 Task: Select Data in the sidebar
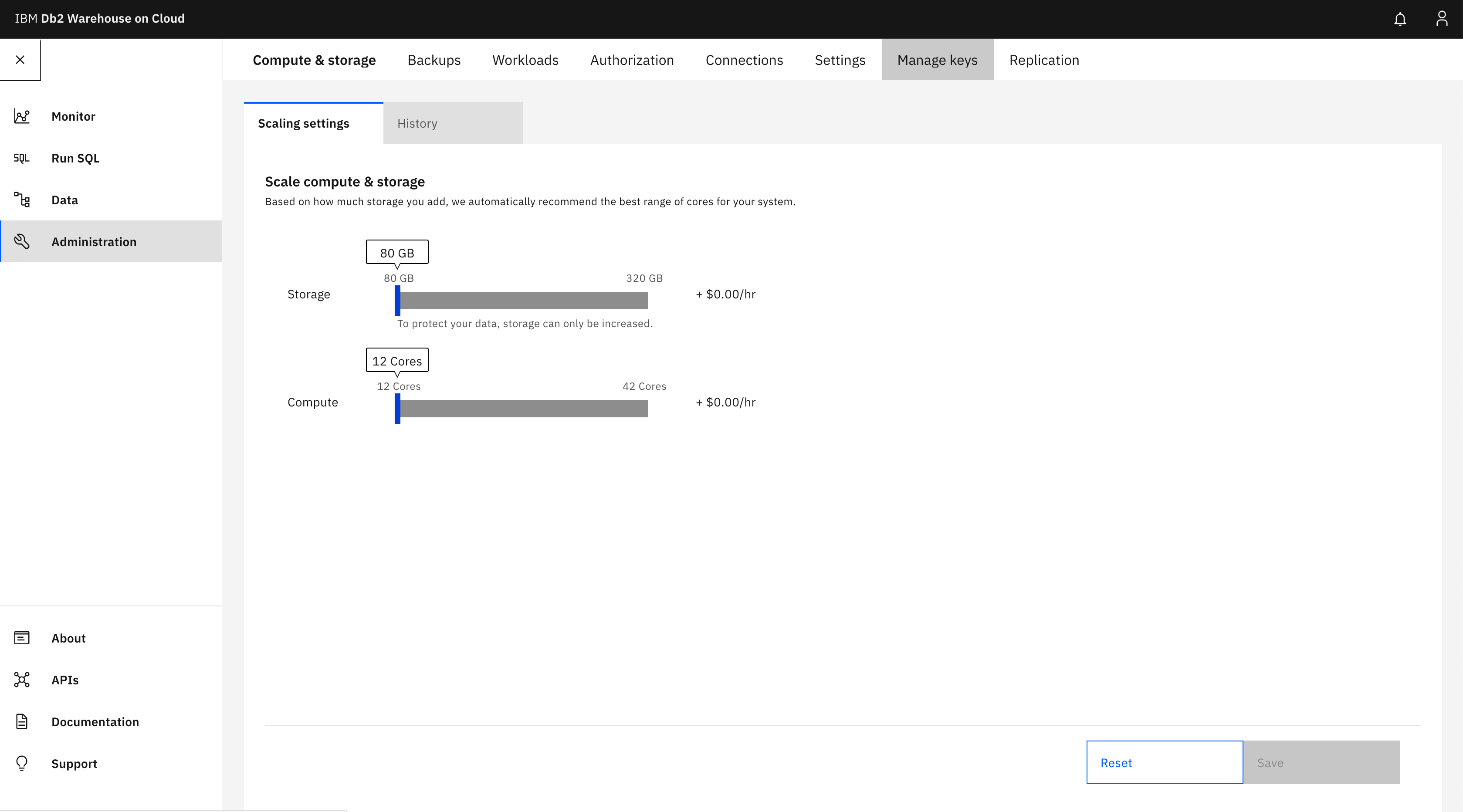(x=112, y=200)
